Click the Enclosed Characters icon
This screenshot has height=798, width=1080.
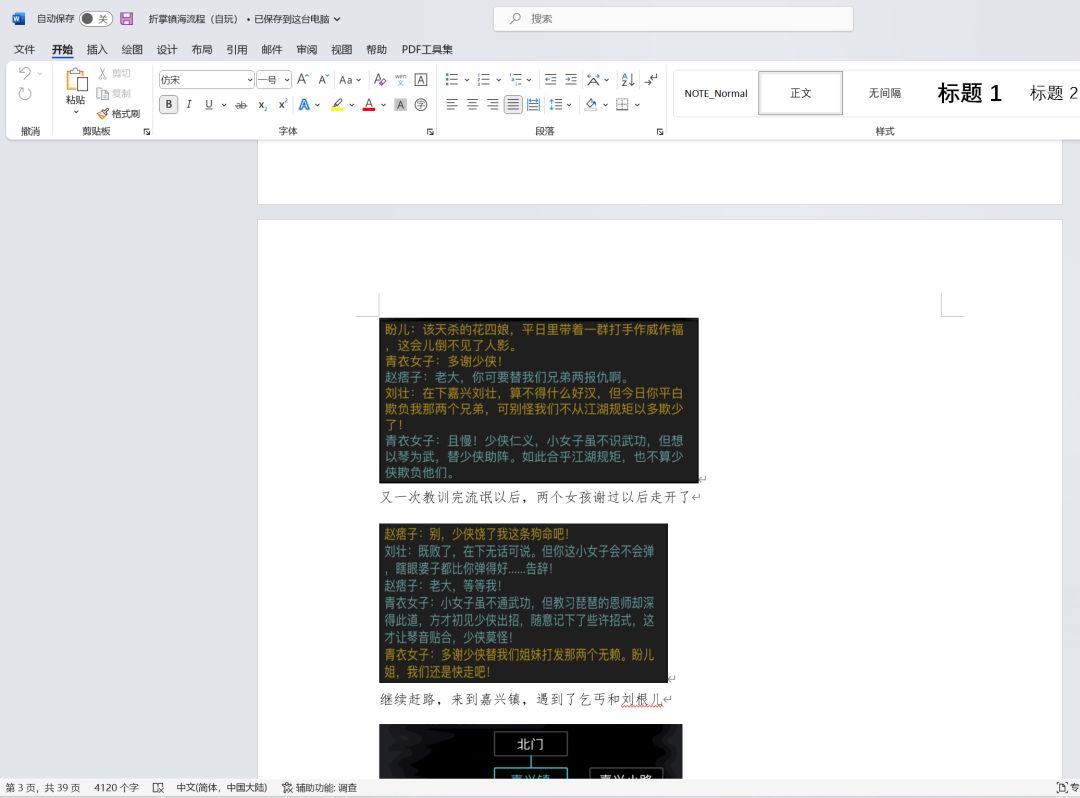[421, 105]
